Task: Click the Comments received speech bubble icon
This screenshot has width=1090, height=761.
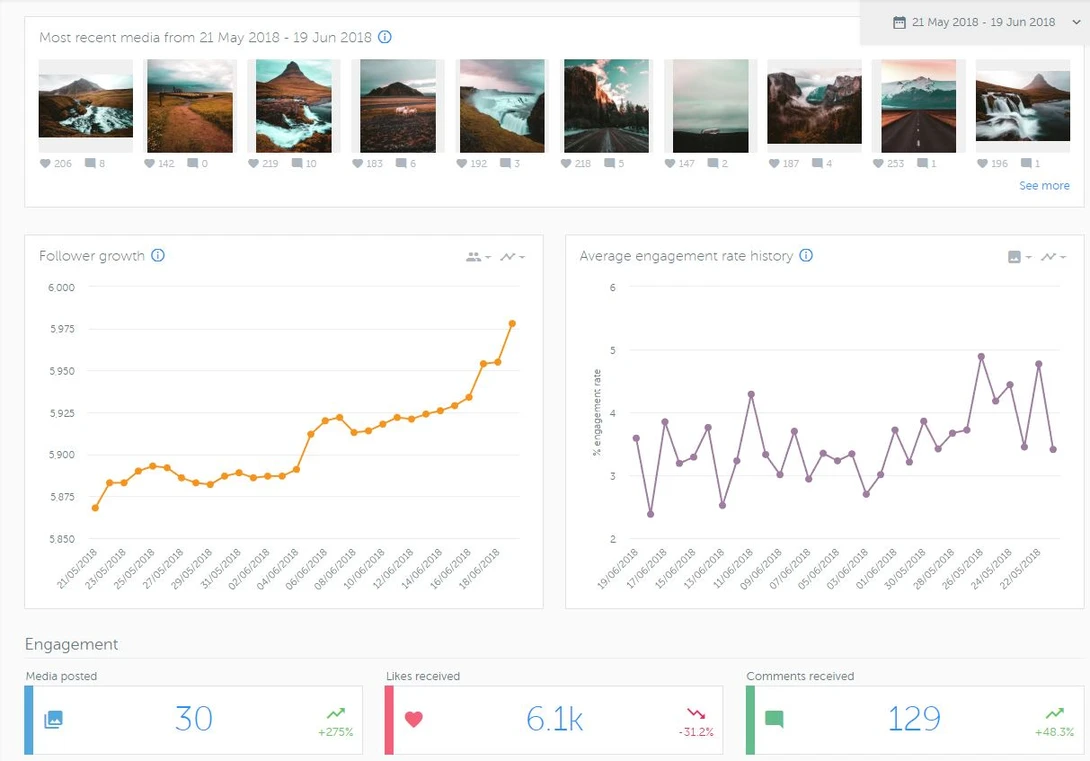Action: coord(774,719)
